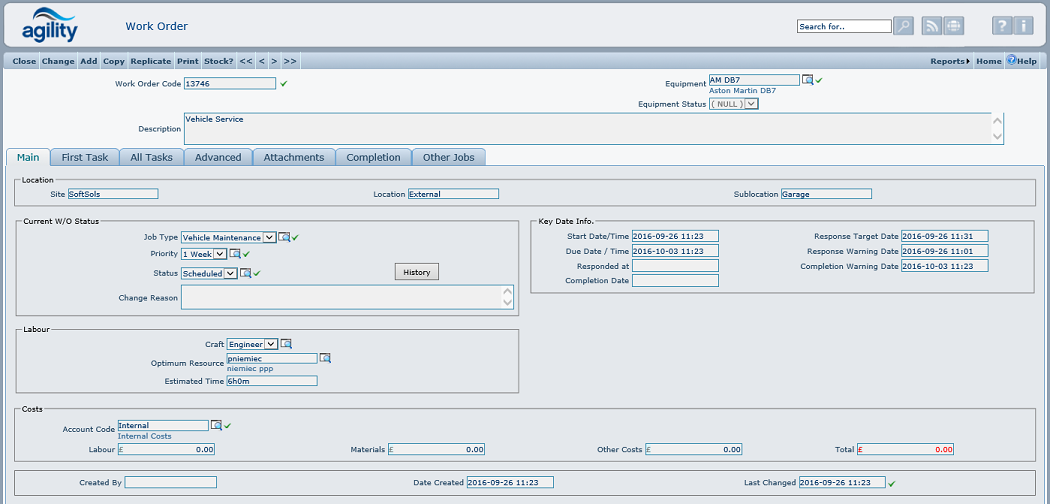Open the info icon in header
This screenshot has width=1050, height=504.
click(1024, 26)
